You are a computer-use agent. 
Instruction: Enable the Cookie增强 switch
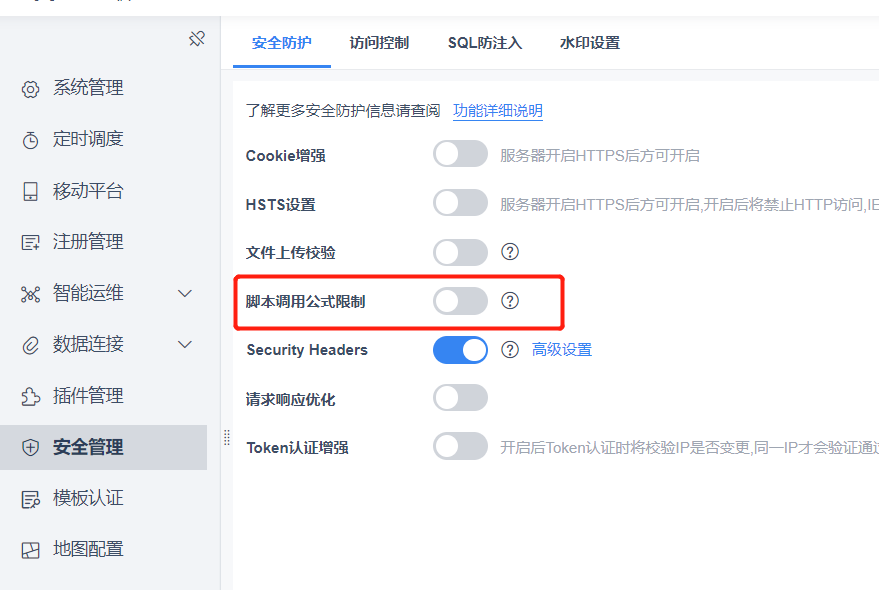click(x=460, y=154)
